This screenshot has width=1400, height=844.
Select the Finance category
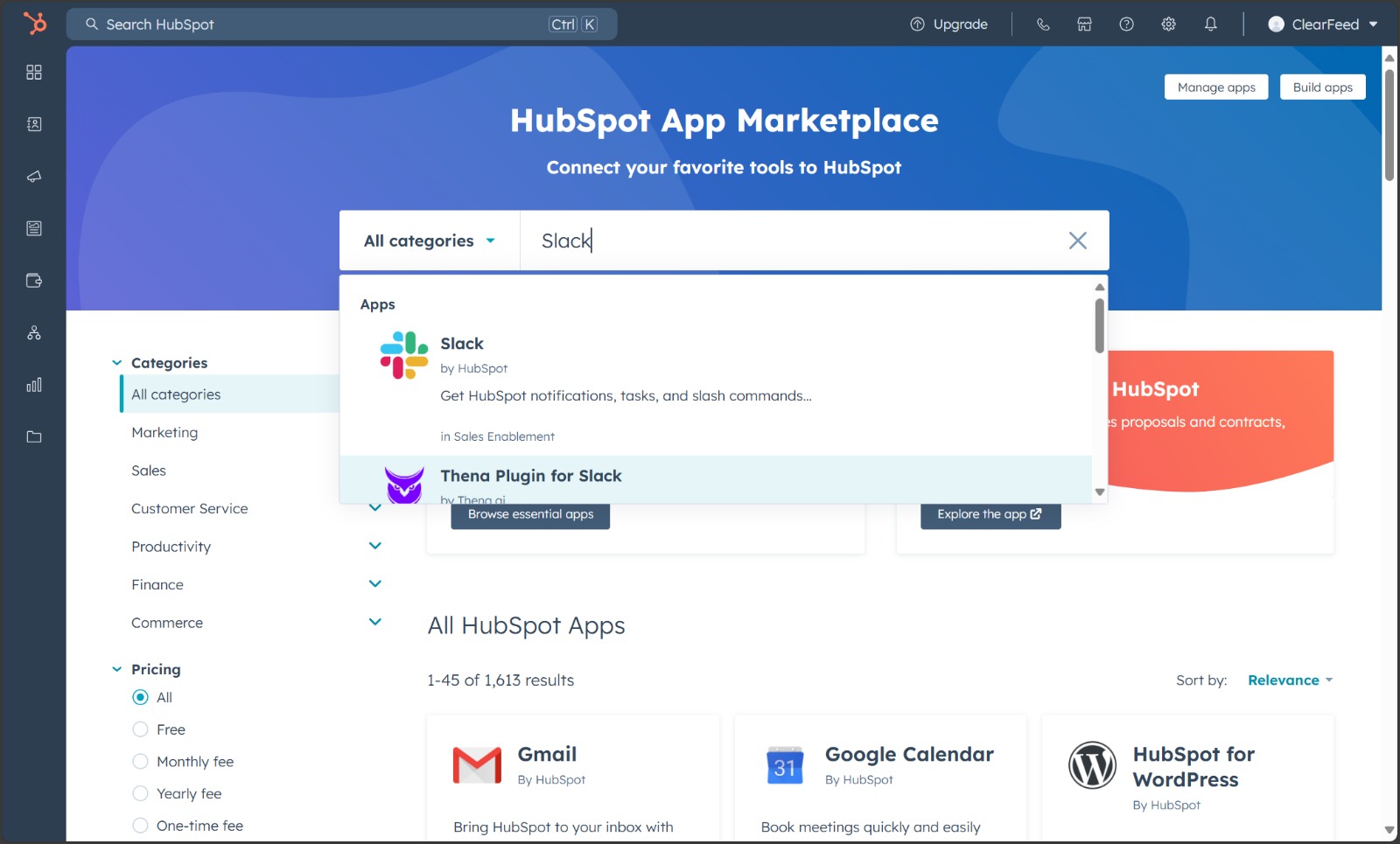click(157, 585)
